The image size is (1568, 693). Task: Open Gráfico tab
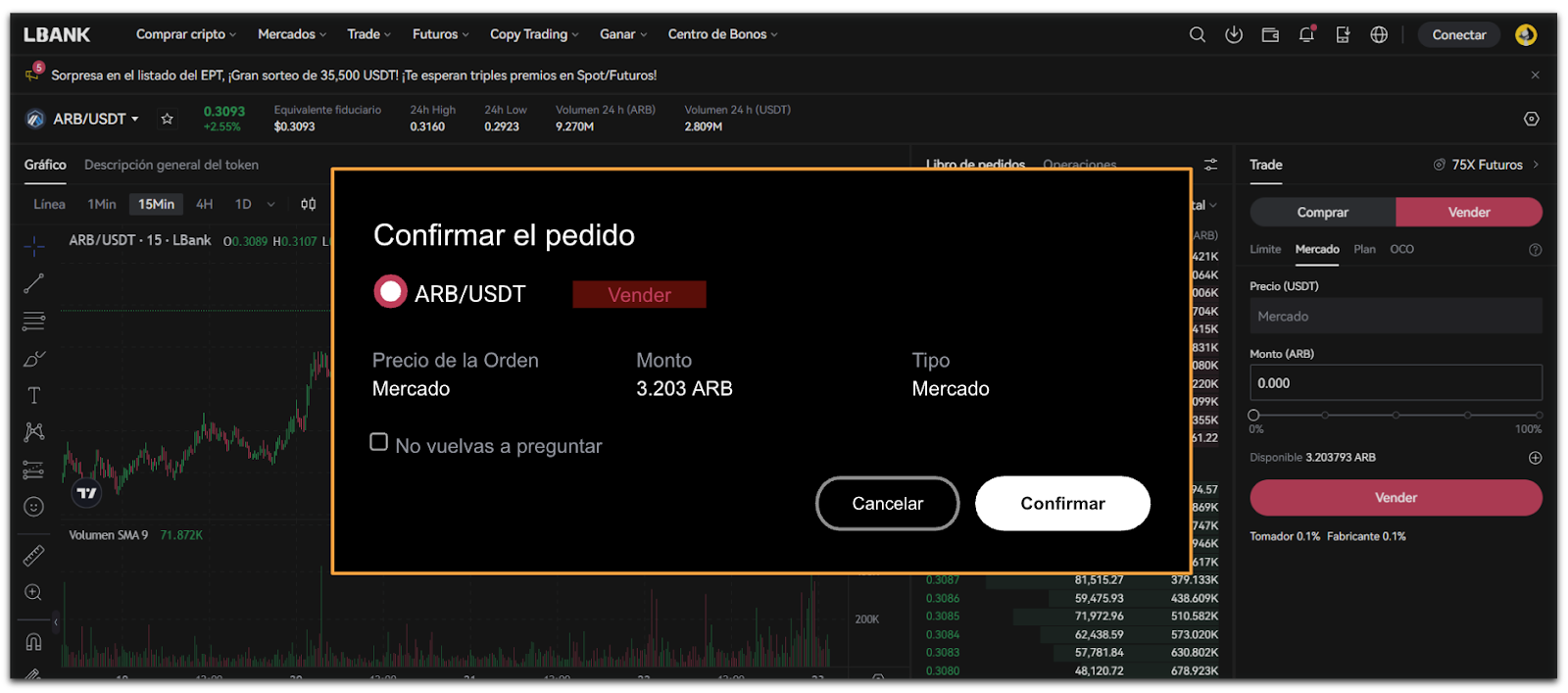point(45,165)
